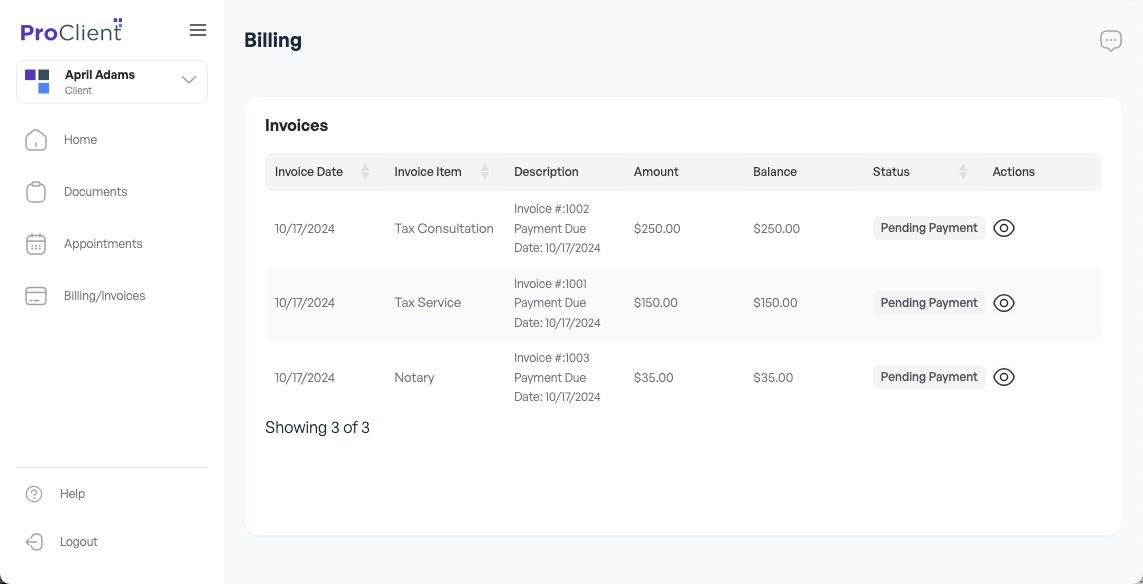View Tax Service invoice via eye icon

[x=1004, y=303]
